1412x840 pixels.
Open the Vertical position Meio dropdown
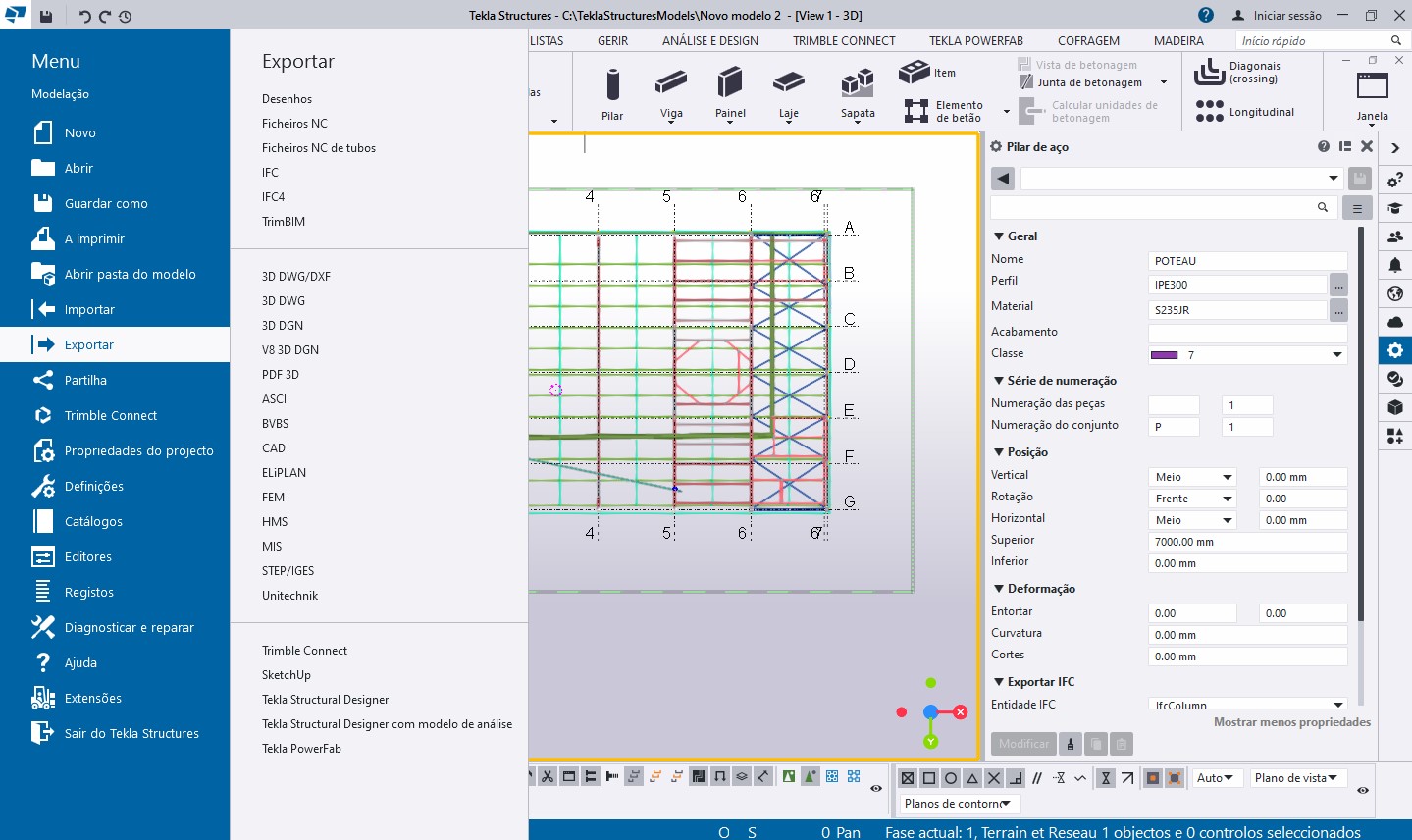[1192, 477]
